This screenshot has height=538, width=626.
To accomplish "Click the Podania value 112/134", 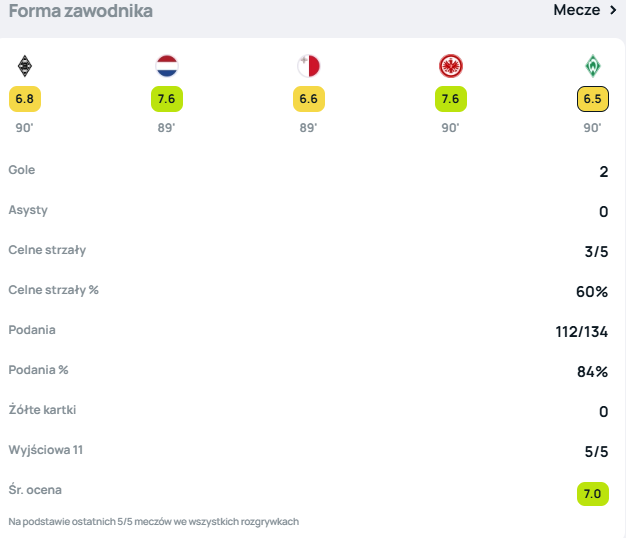I will 582,331.
